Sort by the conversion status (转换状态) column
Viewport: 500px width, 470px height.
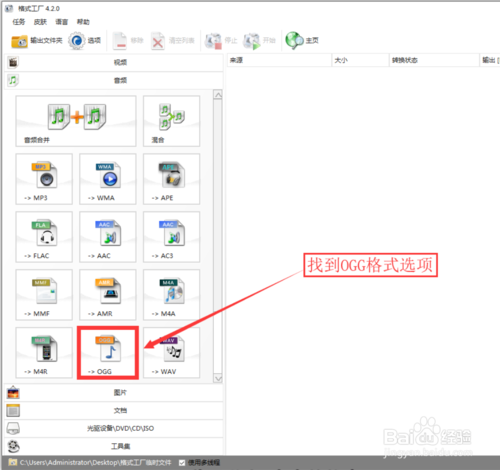(x=434, y=60)
